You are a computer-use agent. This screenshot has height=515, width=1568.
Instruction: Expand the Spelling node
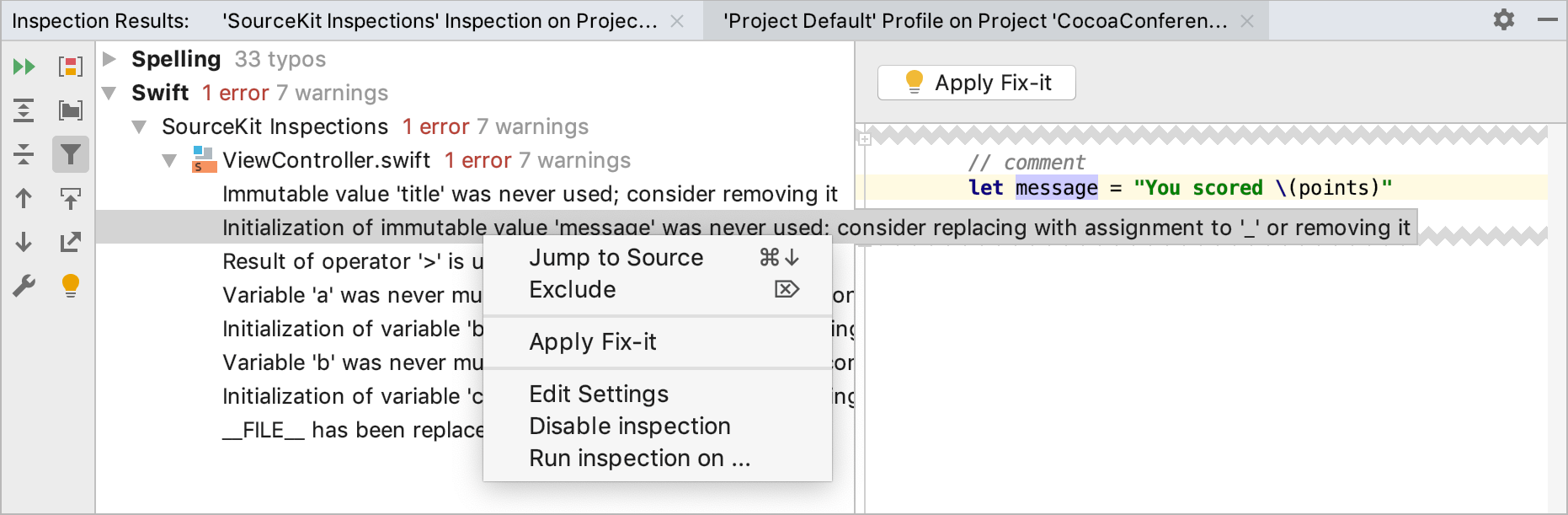coord(109,59)
